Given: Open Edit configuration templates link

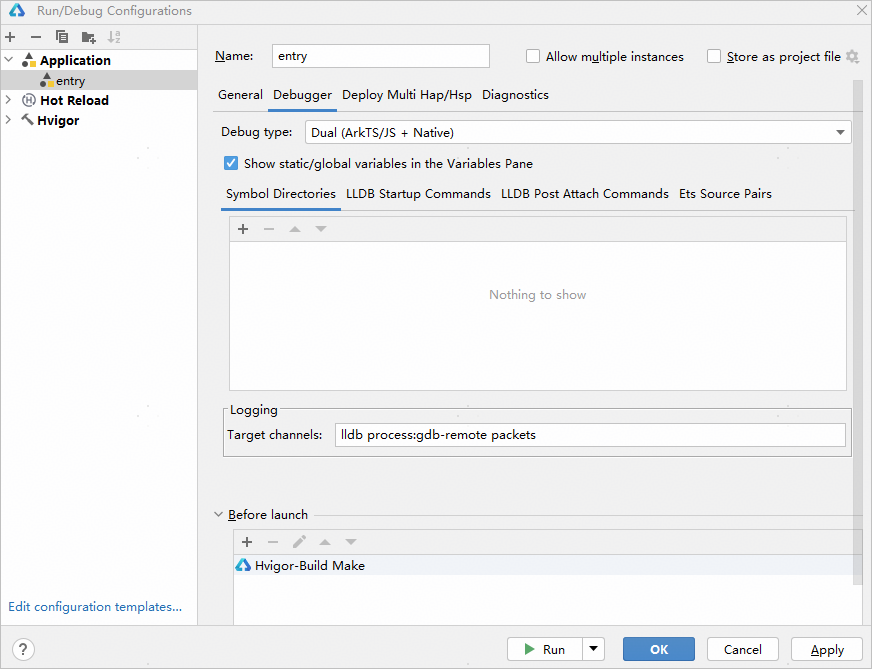Looking at the screenshot, I should click(95, 606).
